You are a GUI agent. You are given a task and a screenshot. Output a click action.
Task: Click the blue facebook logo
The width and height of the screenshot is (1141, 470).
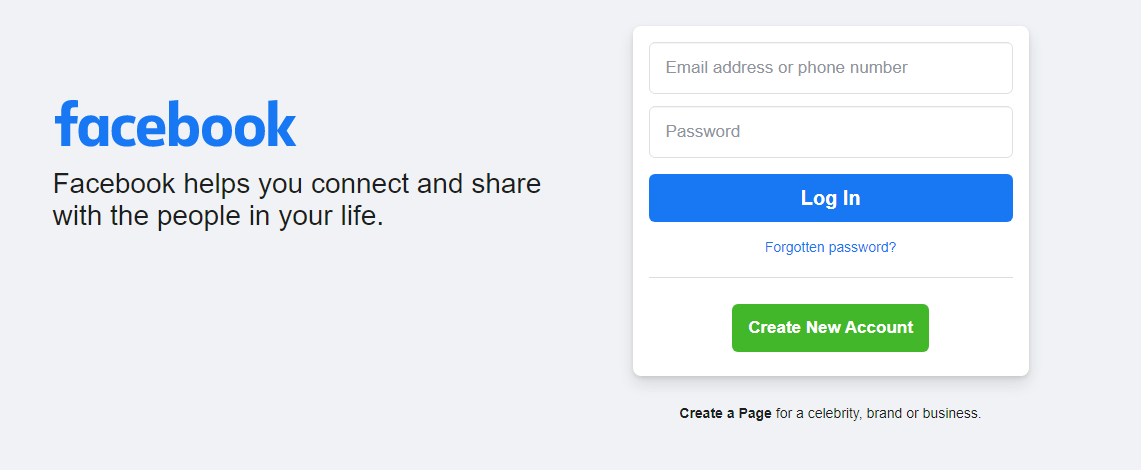pyautogui.click(x=175, y=124)
